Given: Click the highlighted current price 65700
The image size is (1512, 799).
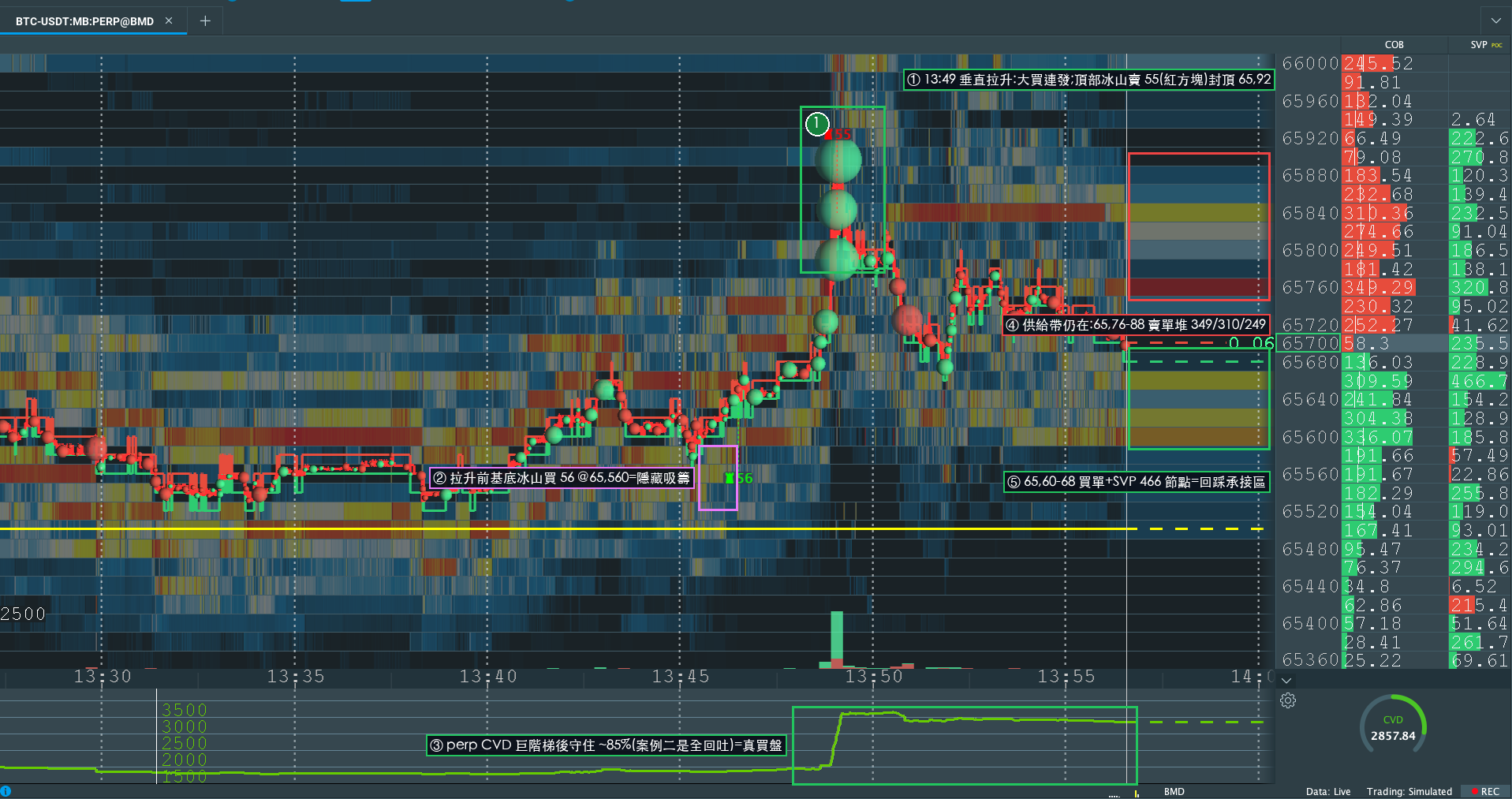Looking at the screenshot, I should (1310, 343).
